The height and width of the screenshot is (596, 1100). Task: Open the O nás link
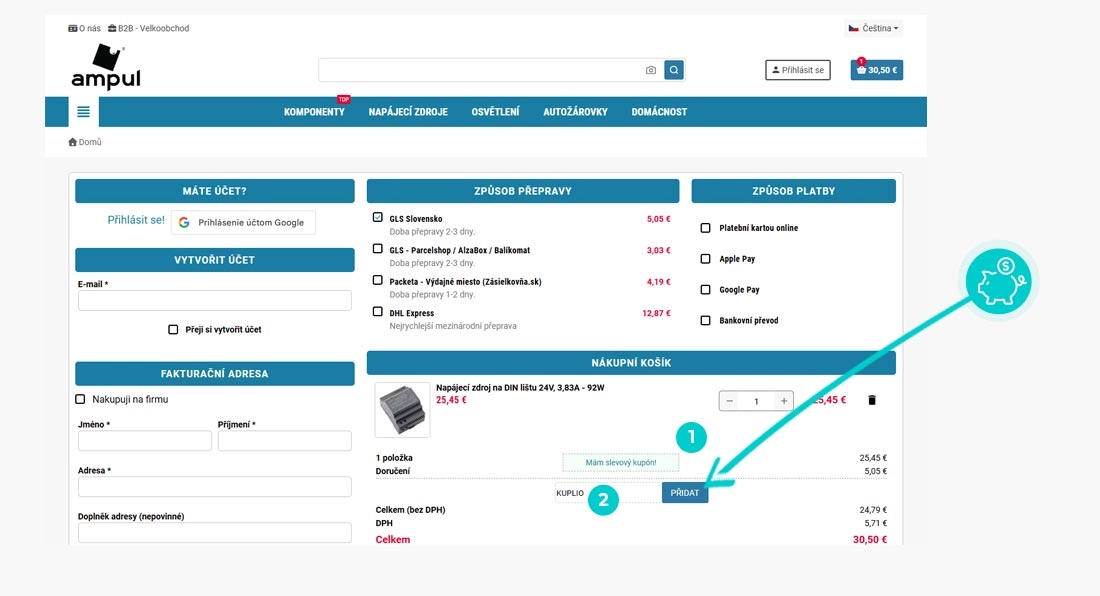tap(84, 29)
